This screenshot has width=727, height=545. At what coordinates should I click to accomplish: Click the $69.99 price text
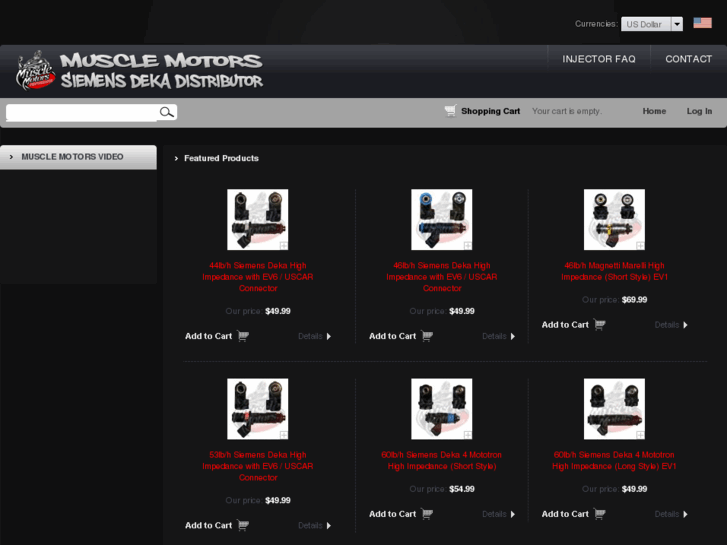pos(634,300)
